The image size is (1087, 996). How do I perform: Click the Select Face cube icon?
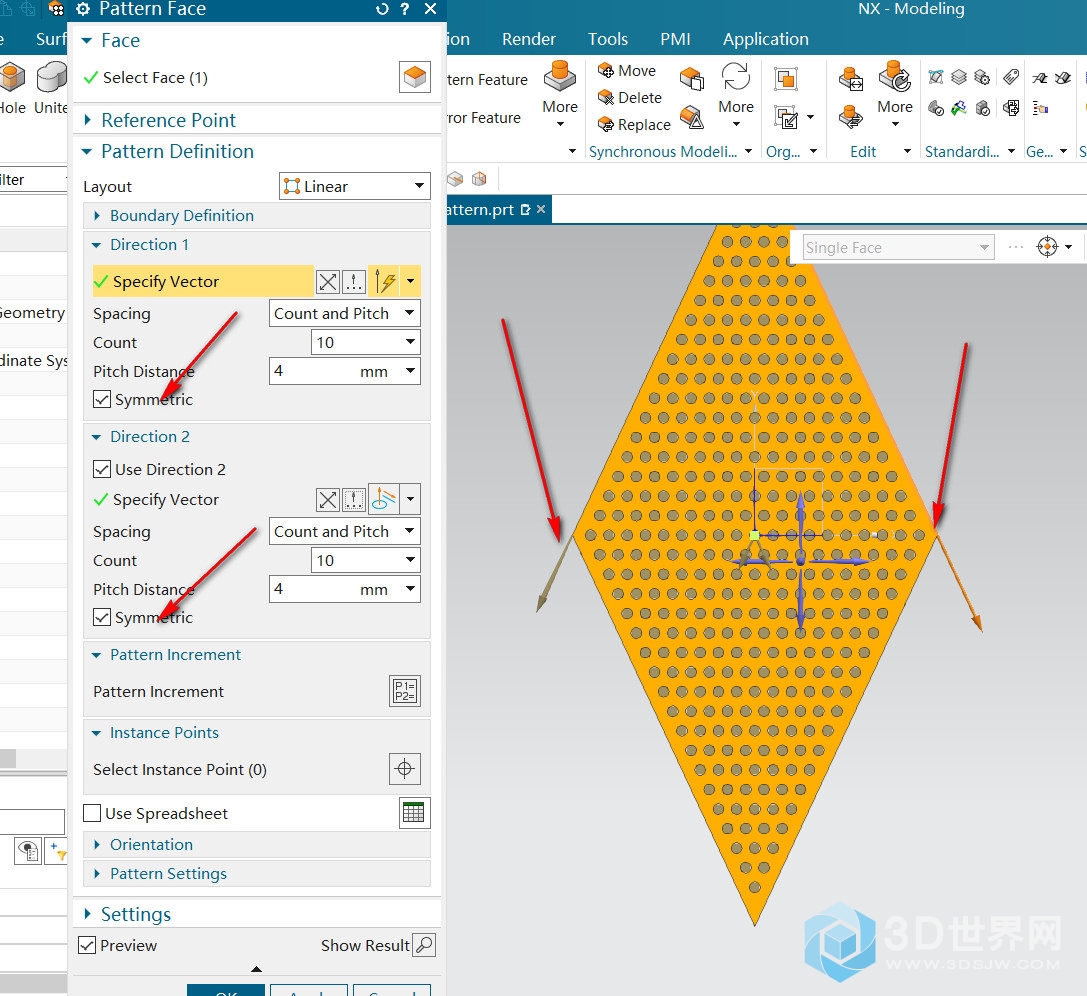[415, 77]
